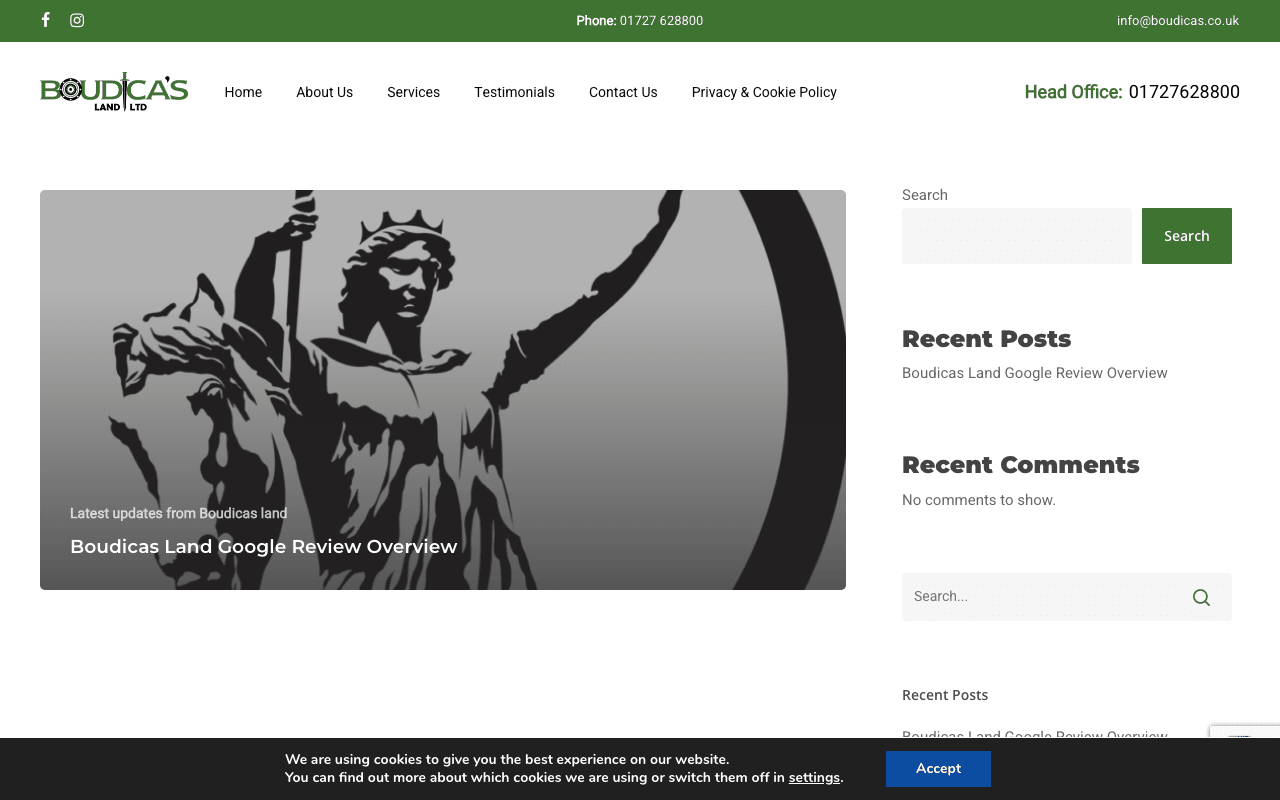Click the large Recent Posts heading
This screenshot has height=800, width=1280.
point(987,339)
